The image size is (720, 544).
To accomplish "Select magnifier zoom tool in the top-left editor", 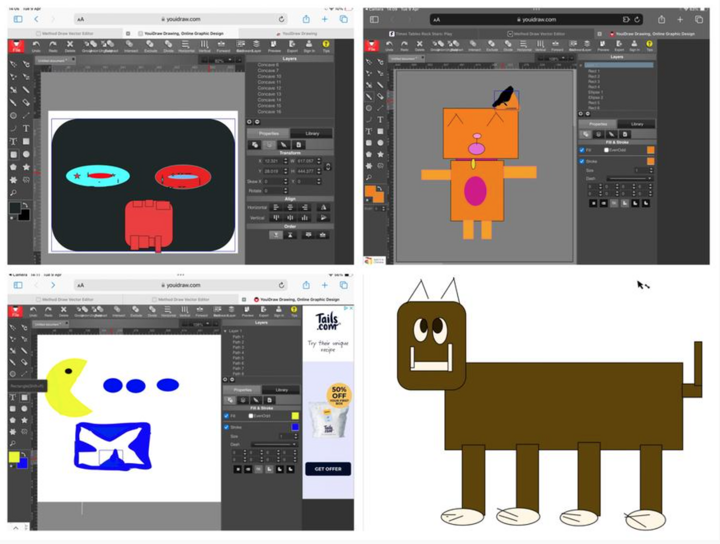I will (13, 192).
